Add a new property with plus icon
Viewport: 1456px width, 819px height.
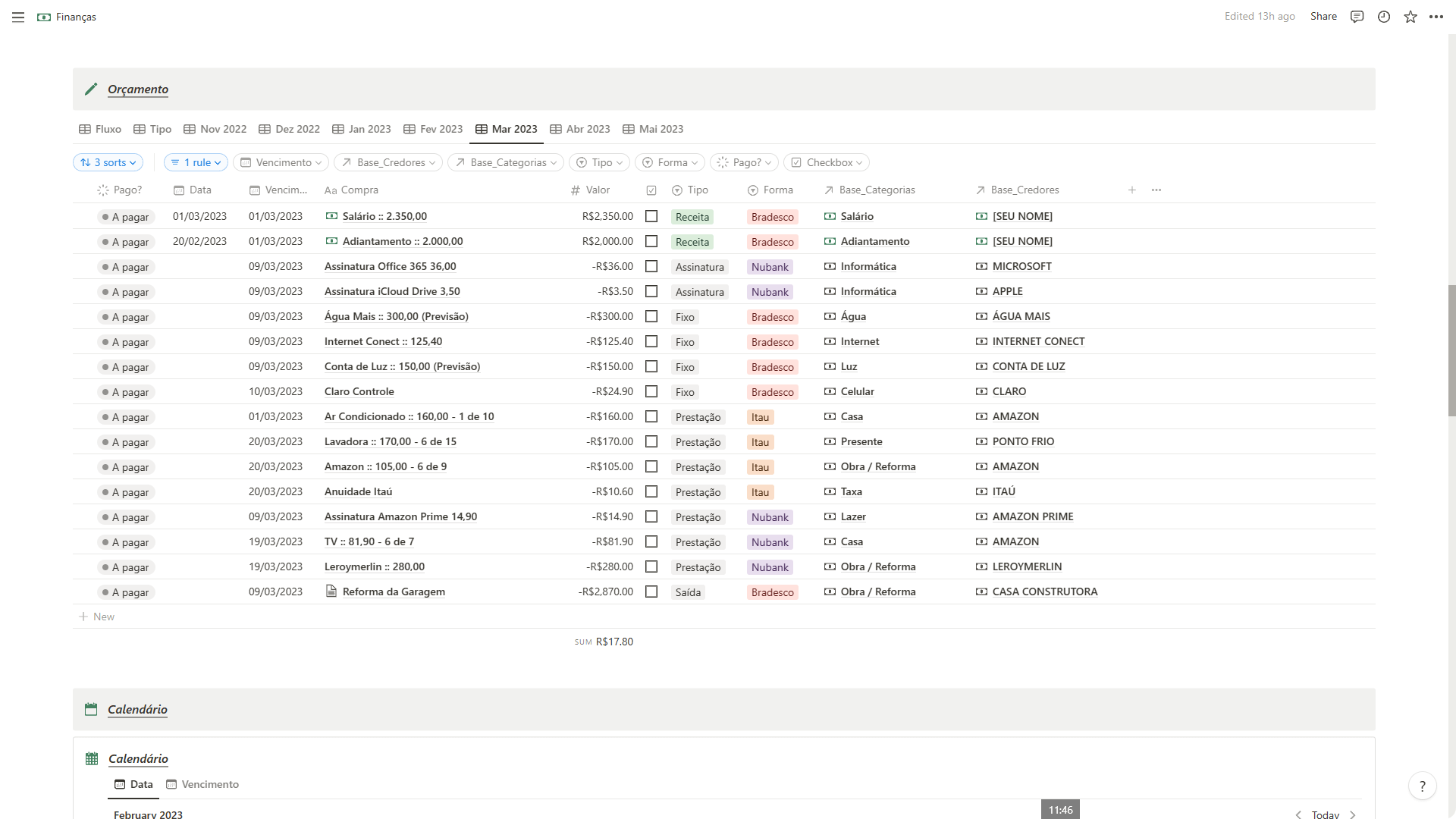[x=1132, y=190]
